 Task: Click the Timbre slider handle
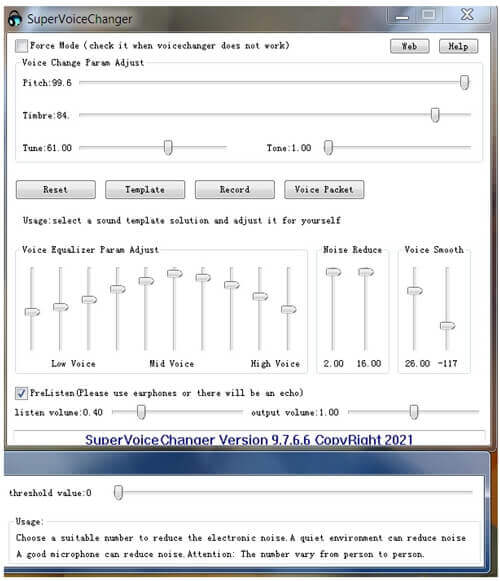pyautogui.click(x=435, y=115)
